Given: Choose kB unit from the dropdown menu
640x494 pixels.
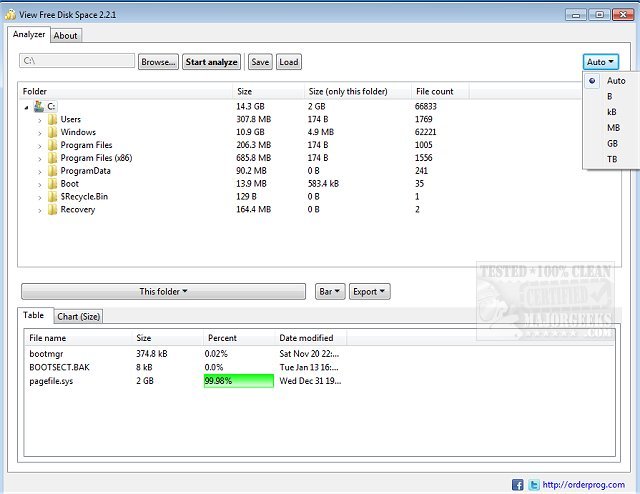Looking at the screenshot, I should click(x=611, y=112).
